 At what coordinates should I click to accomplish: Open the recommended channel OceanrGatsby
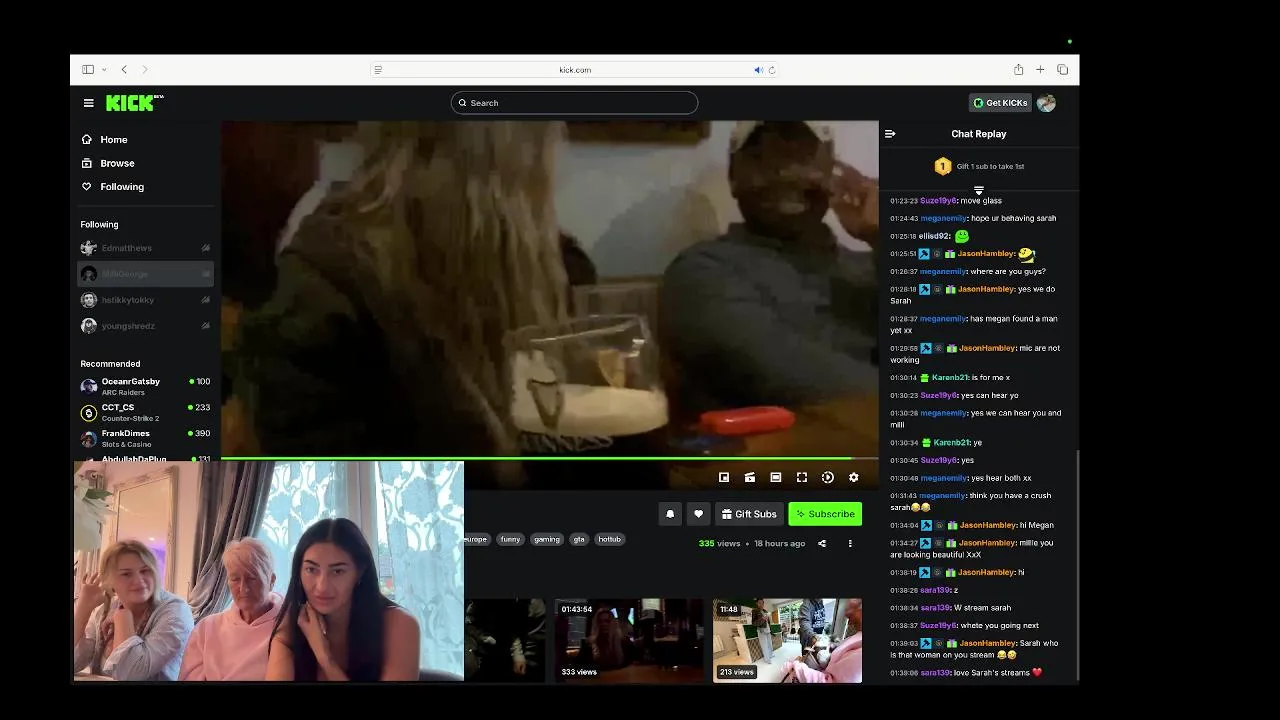(x=146, y=386)
